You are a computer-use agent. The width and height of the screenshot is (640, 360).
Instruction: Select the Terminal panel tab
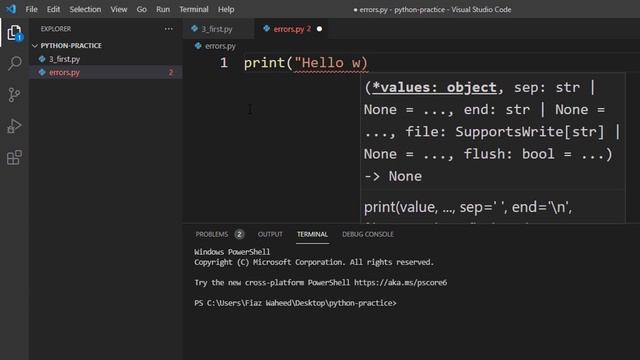[x=312, y=234]
